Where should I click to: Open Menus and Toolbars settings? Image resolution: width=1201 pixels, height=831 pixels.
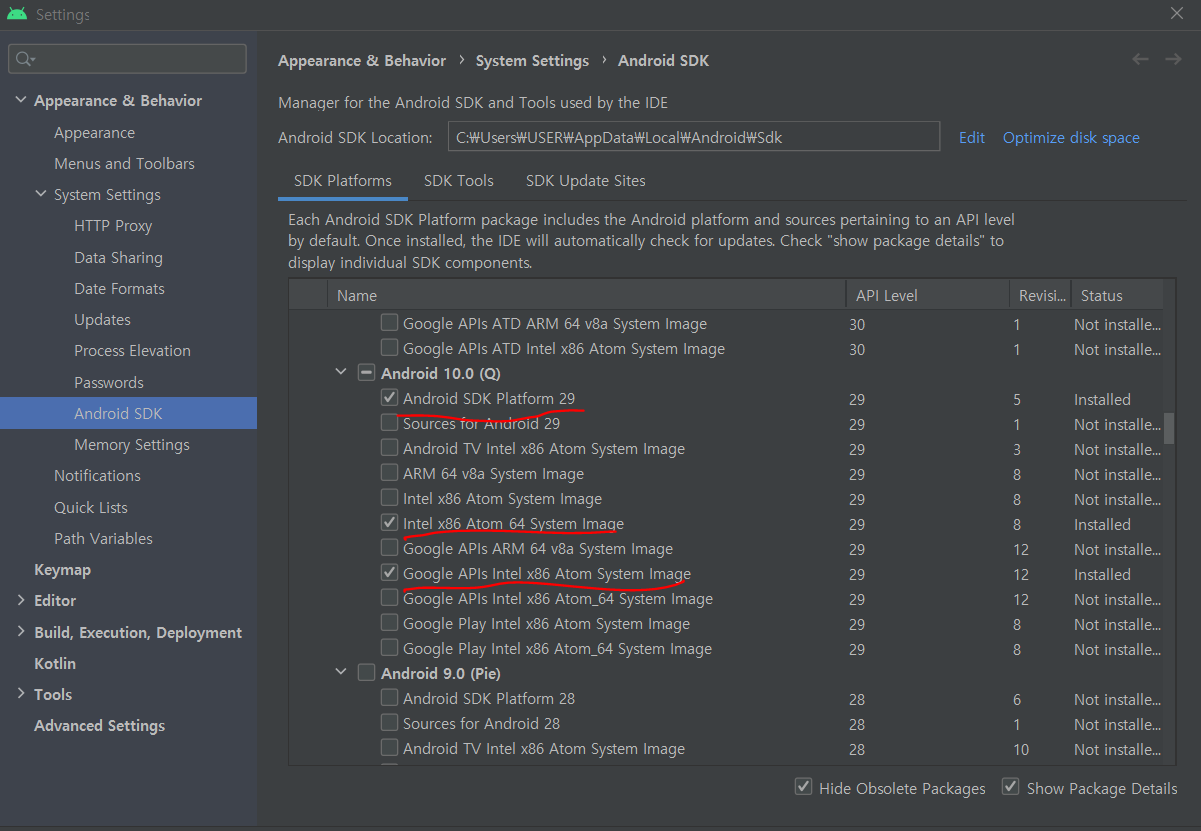[124, 164]
